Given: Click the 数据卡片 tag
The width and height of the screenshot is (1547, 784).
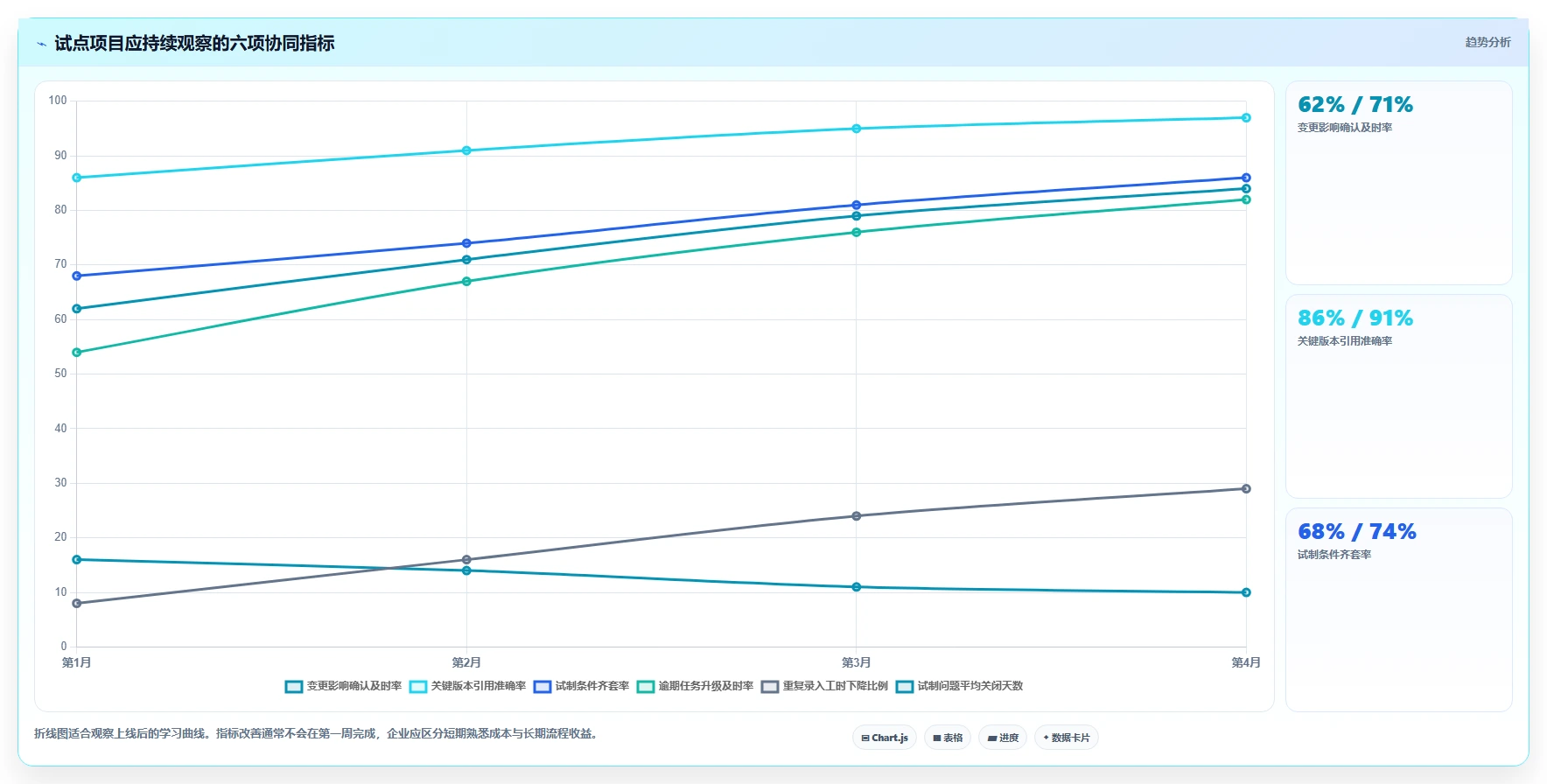Looking at the screenshot, I should [x=1066, y=738].
